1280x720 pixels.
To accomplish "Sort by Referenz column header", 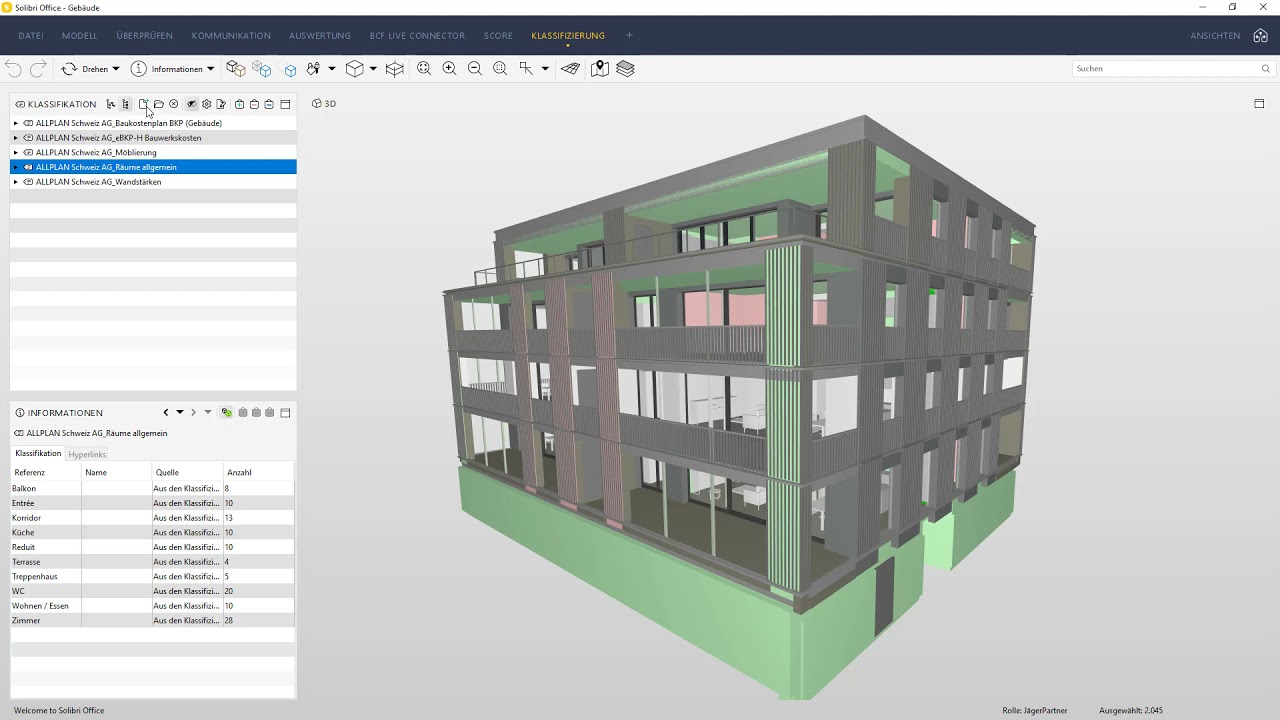I will click(x=46, y=472).
